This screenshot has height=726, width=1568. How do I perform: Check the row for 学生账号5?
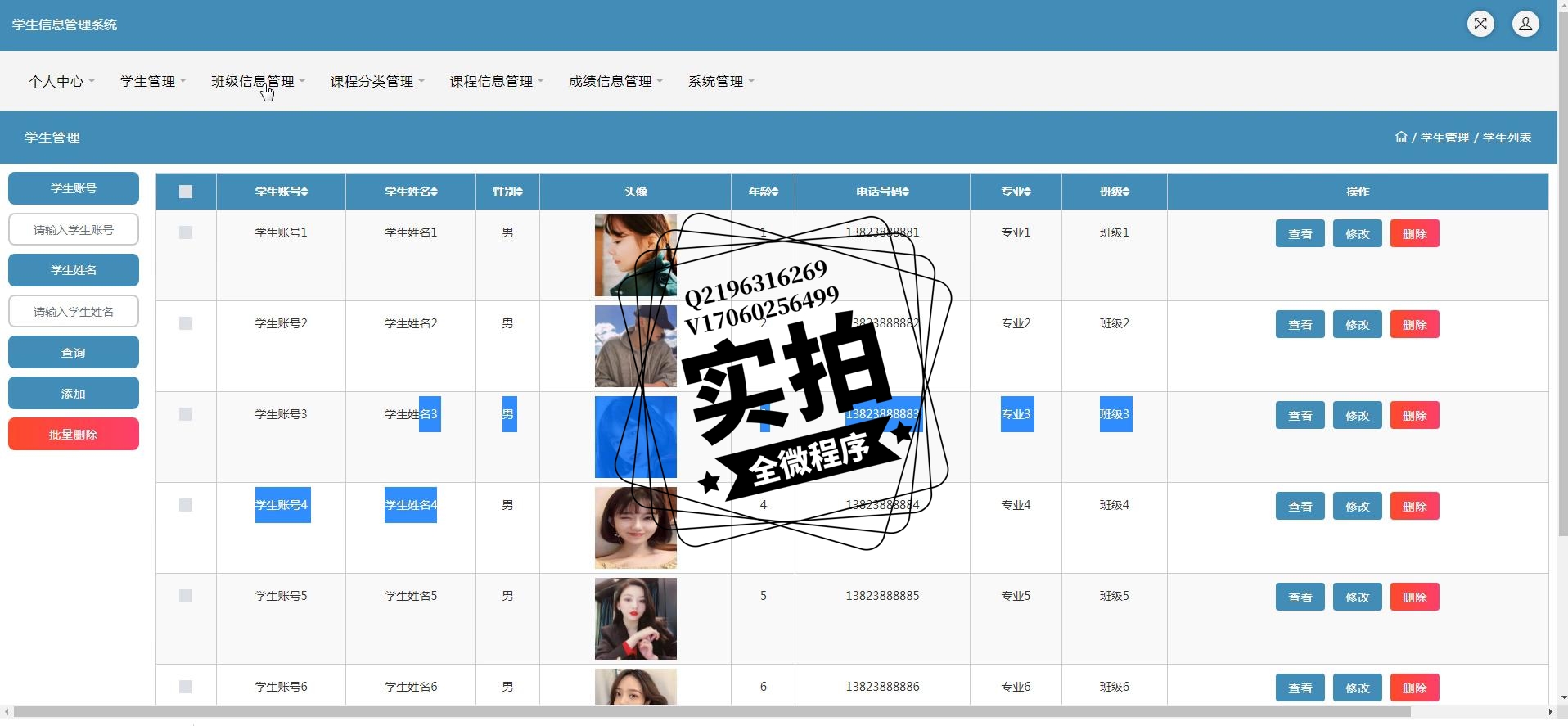[186, 596]
